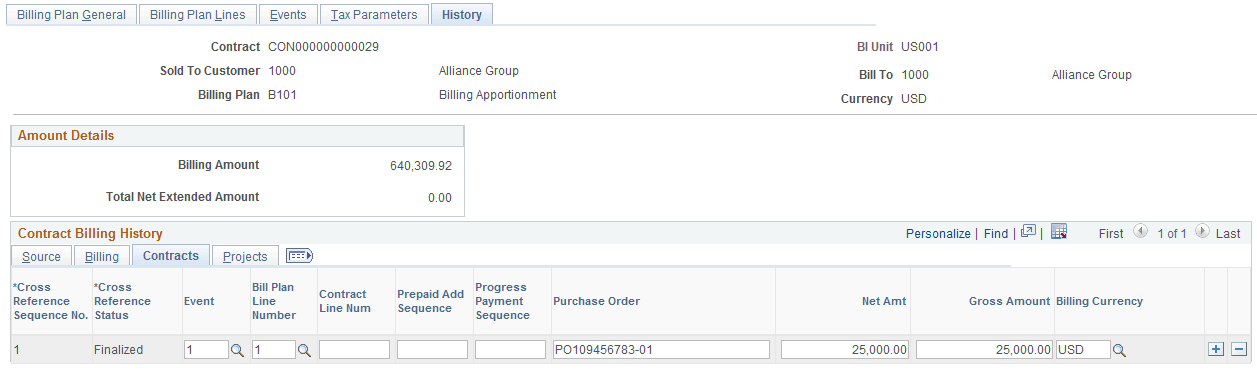Go to next row arrow icon
This screenshot has height=372, width=1257.
coord(1202,232)
